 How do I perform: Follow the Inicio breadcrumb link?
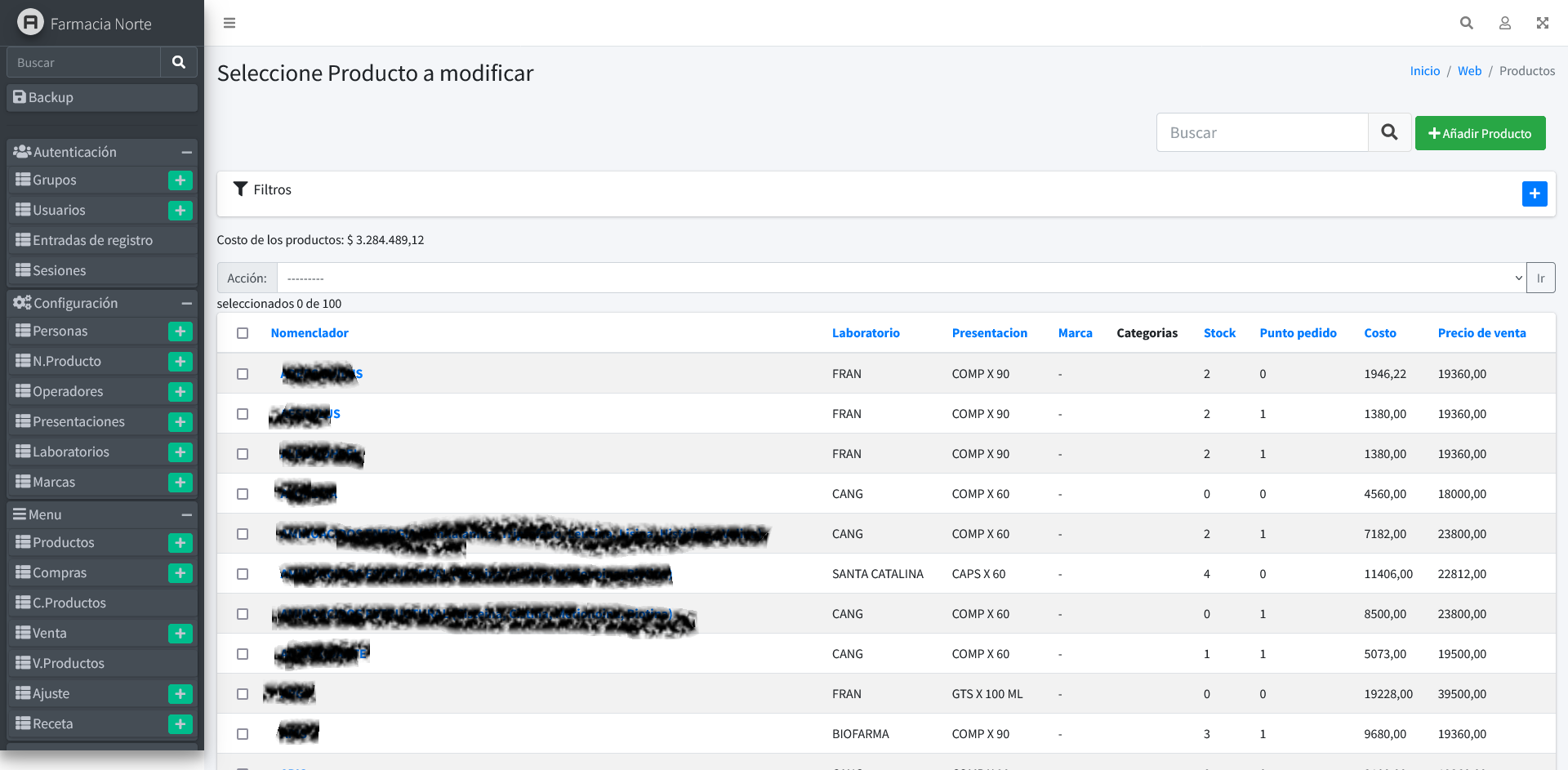click(1424, 71)
